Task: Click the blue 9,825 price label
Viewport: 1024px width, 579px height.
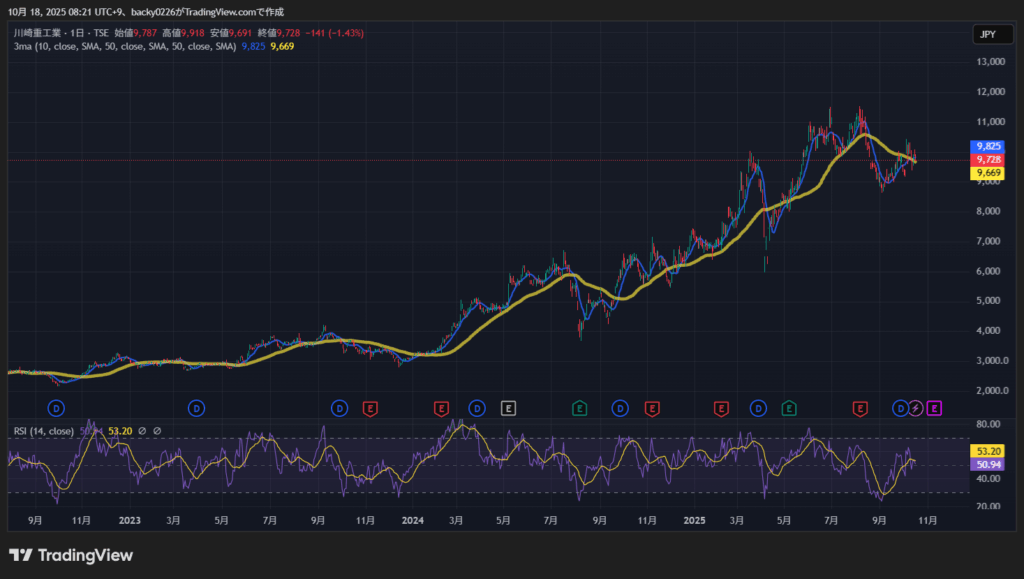Action: [x=989, y=146]
